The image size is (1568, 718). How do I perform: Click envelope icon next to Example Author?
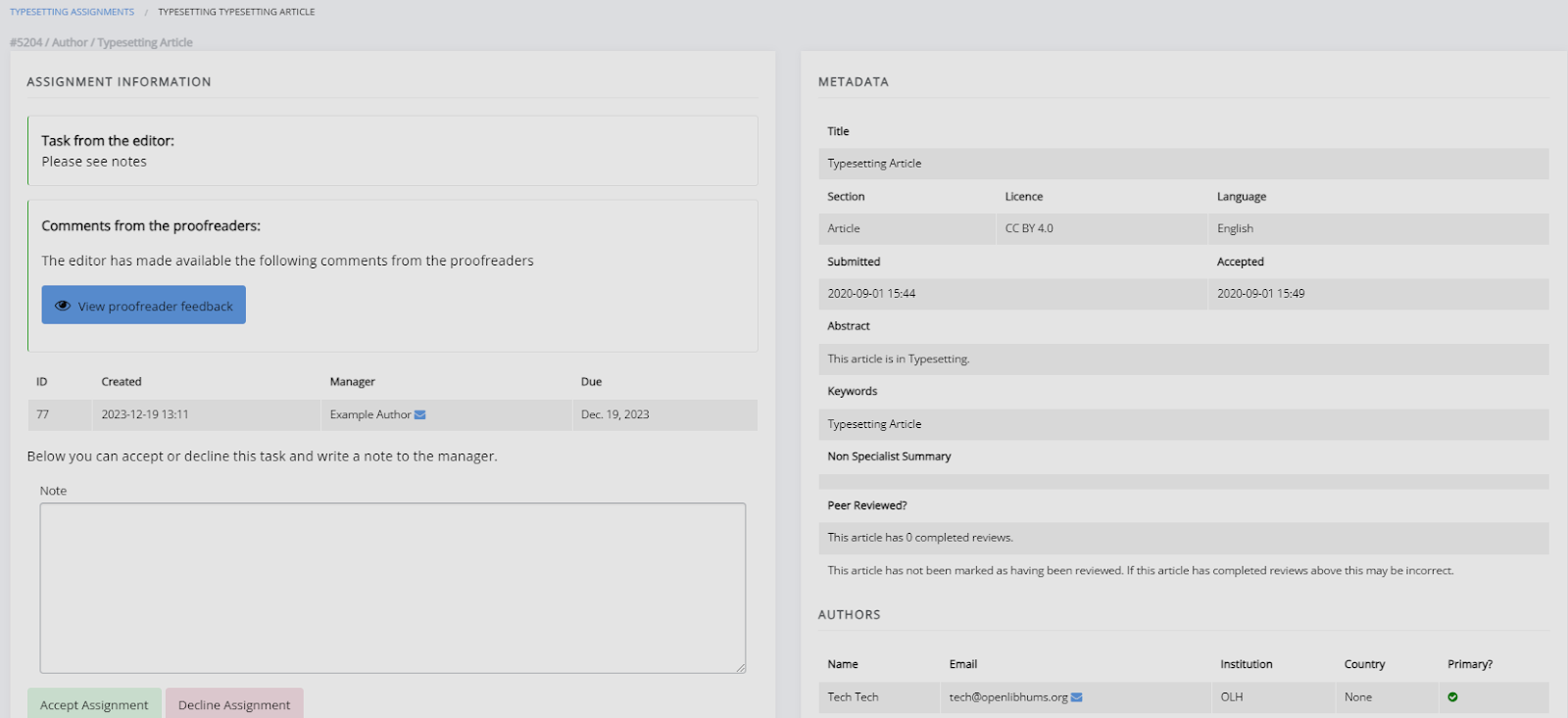point(420,415)
